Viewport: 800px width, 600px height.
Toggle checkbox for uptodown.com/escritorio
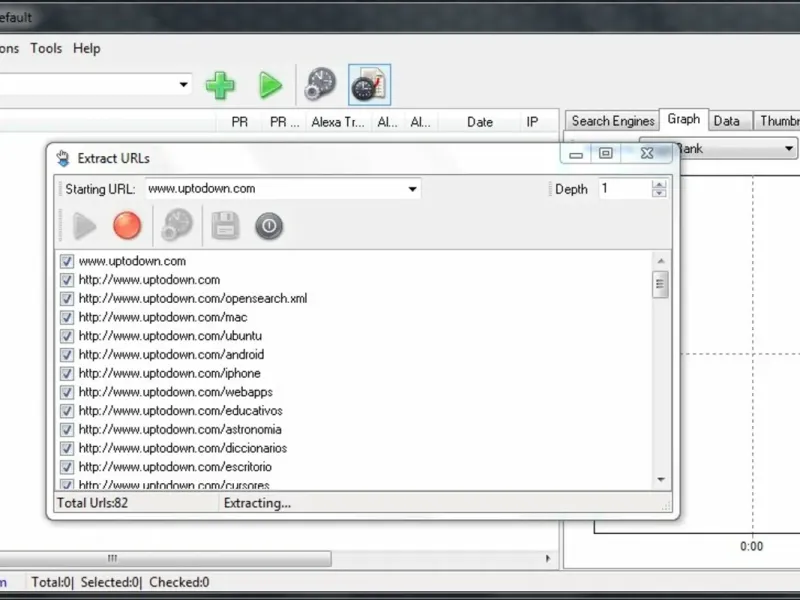point(66,467)
